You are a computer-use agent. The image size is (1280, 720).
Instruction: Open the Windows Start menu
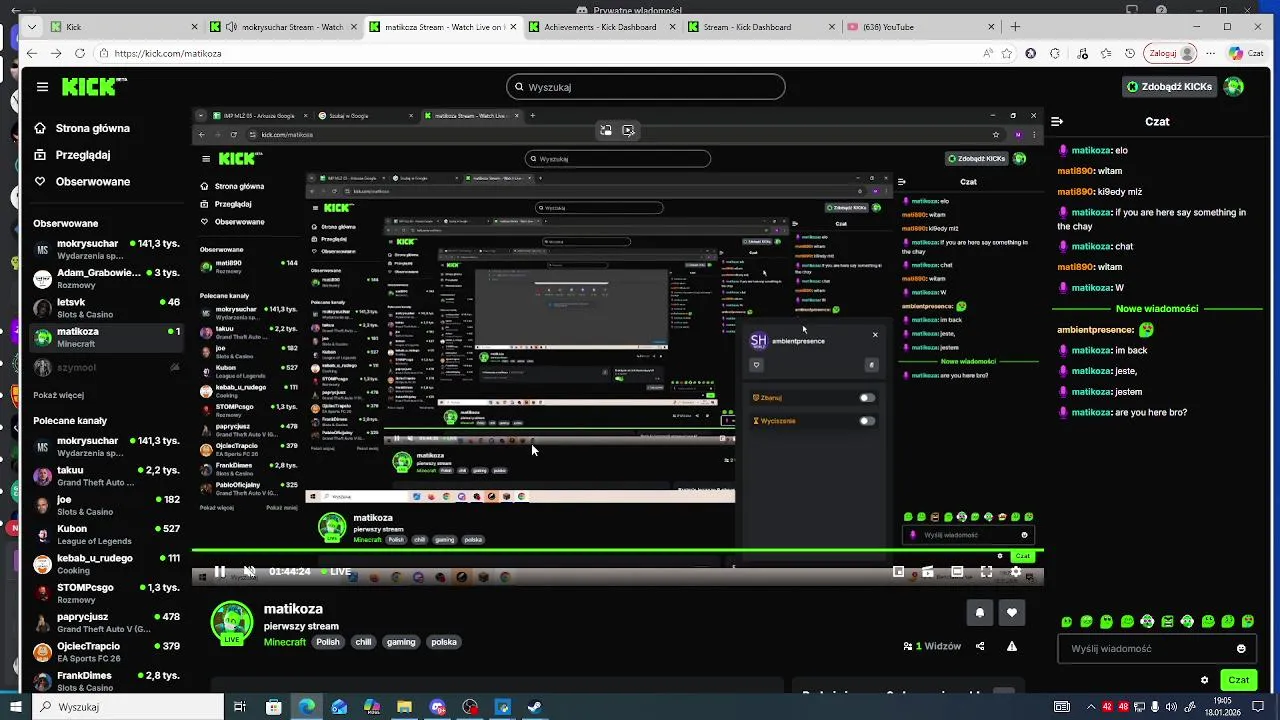(x=17, y=707)
